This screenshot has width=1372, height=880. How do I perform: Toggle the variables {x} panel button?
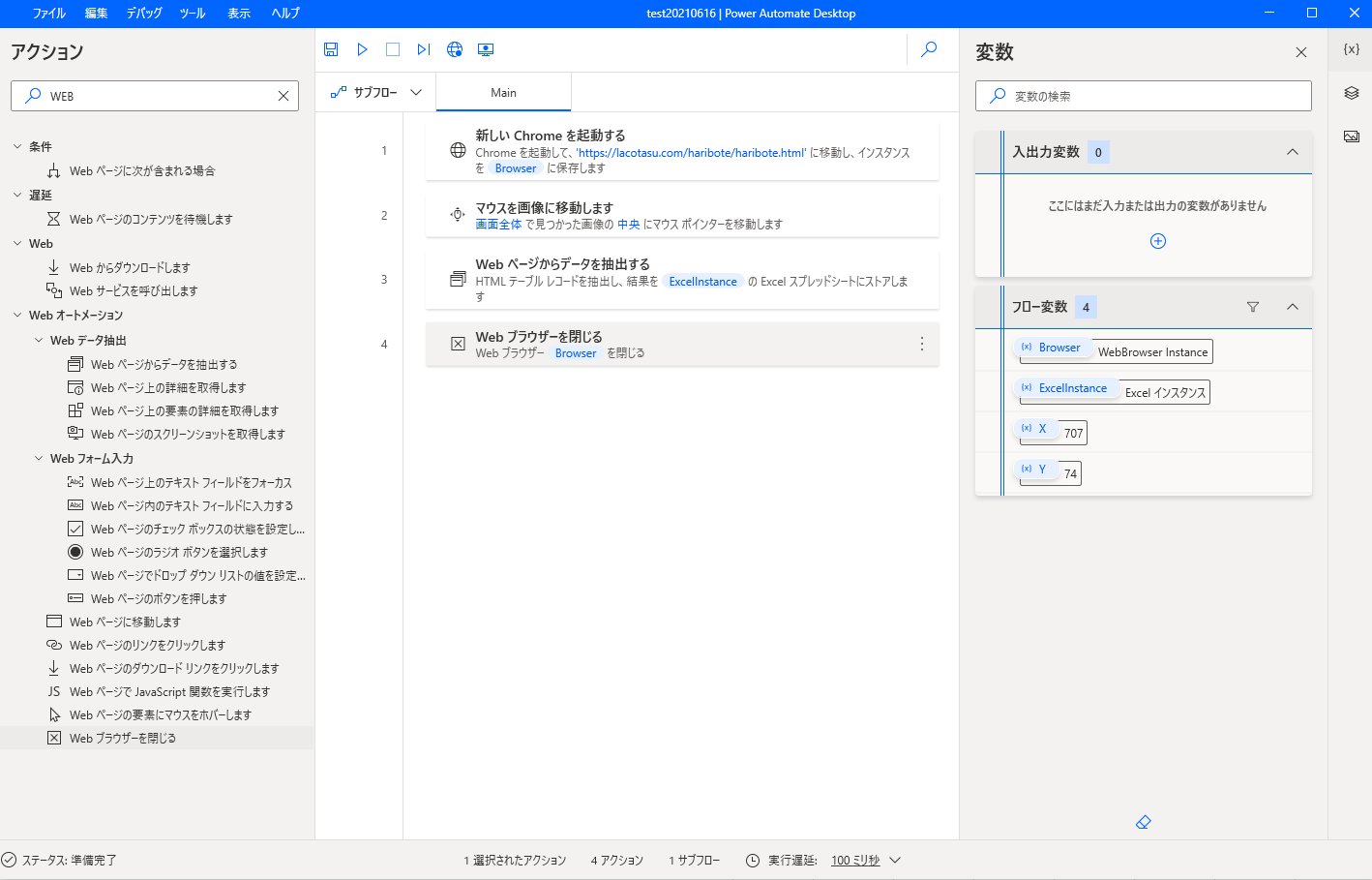click(x=1352, y=49)
